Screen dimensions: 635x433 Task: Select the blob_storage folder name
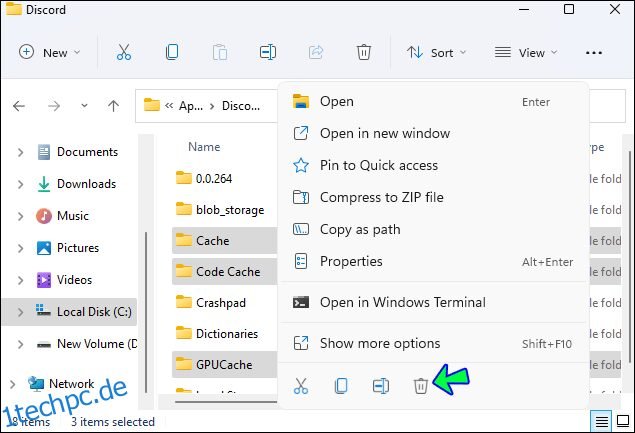click(230, 210)
